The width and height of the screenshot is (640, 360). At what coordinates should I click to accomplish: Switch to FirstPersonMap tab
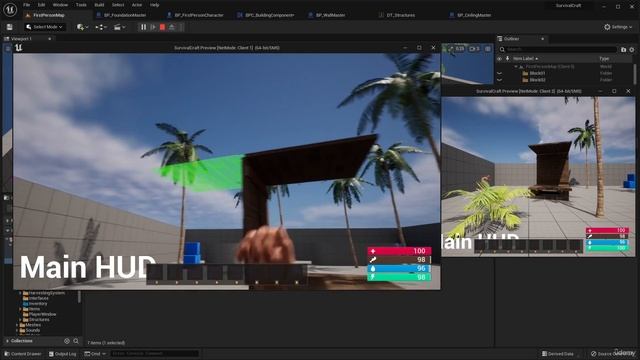tap(48, 15)
